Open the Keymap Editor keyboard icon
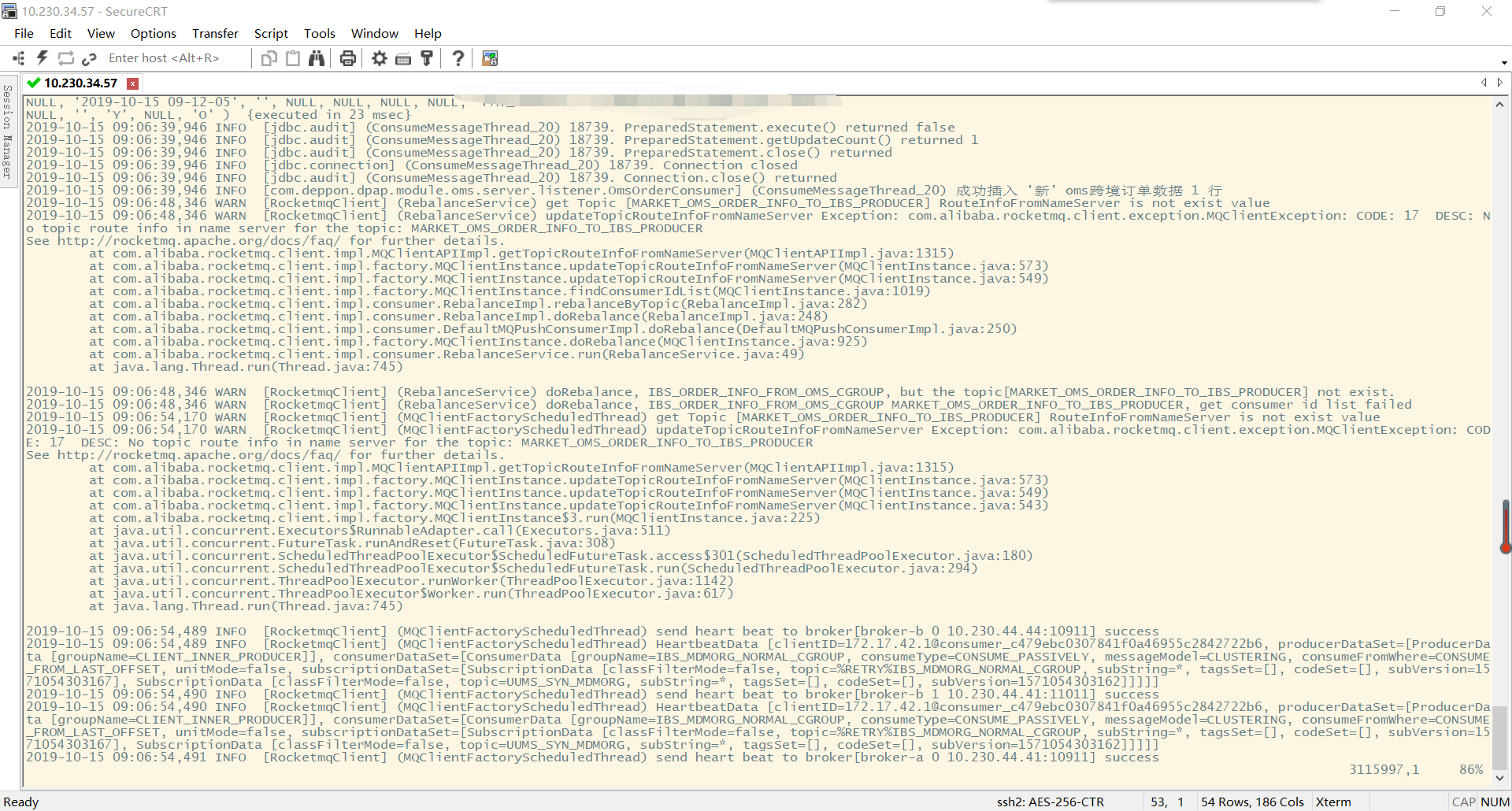This screenshot has width=1512, height=811. [403, 58]
